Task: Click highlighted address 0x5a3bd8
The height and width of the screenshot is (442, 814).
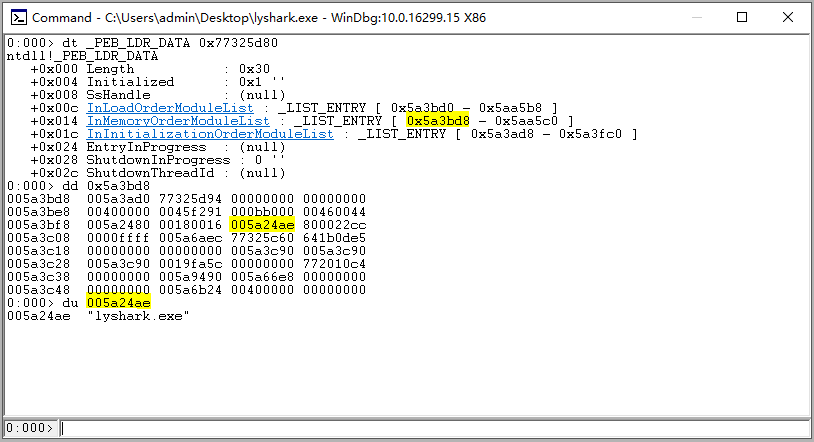Action: [x=438, y=121]
